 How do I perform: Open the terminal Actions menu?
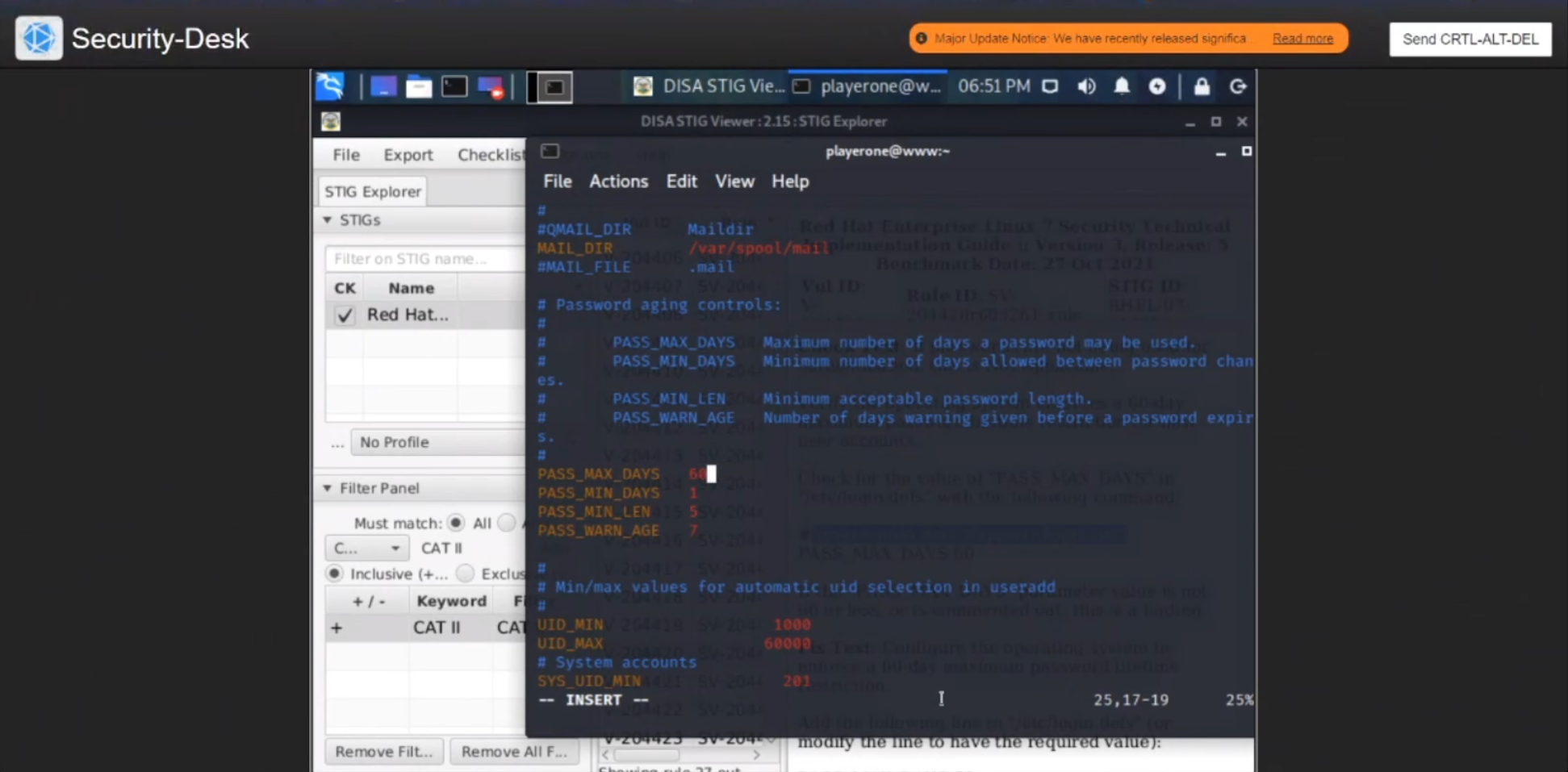[x=618, y=182]
